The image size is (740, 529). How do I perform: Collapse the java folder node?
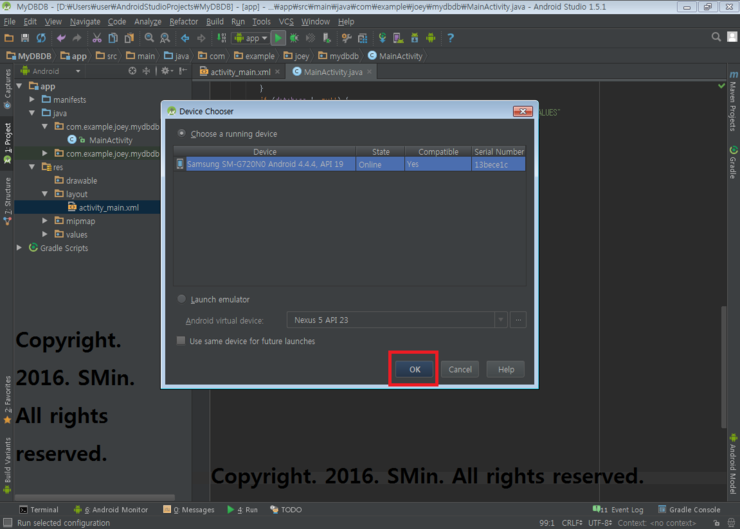(32, 113)
